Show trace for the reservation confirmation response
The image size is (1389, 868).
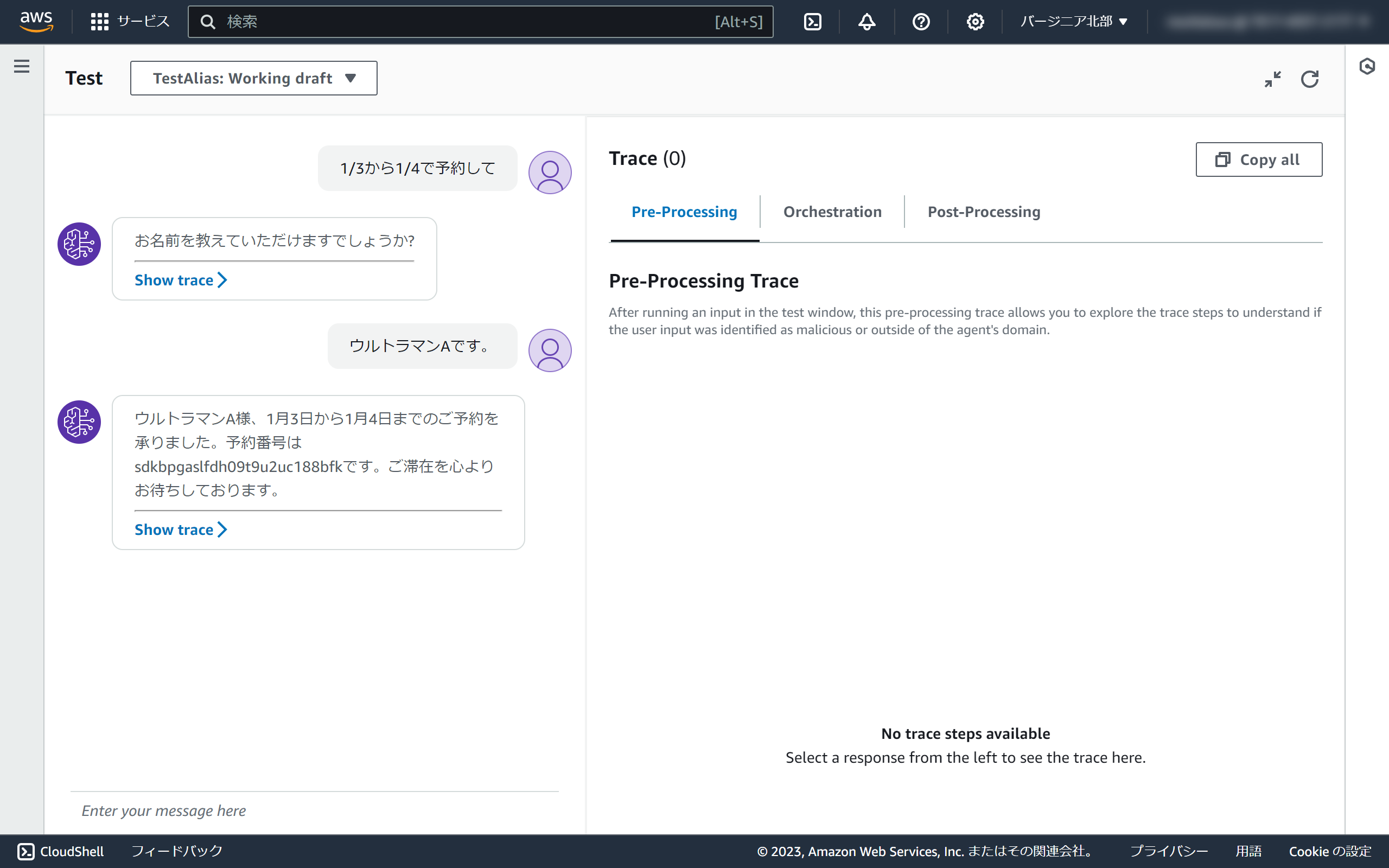point(180,529)
